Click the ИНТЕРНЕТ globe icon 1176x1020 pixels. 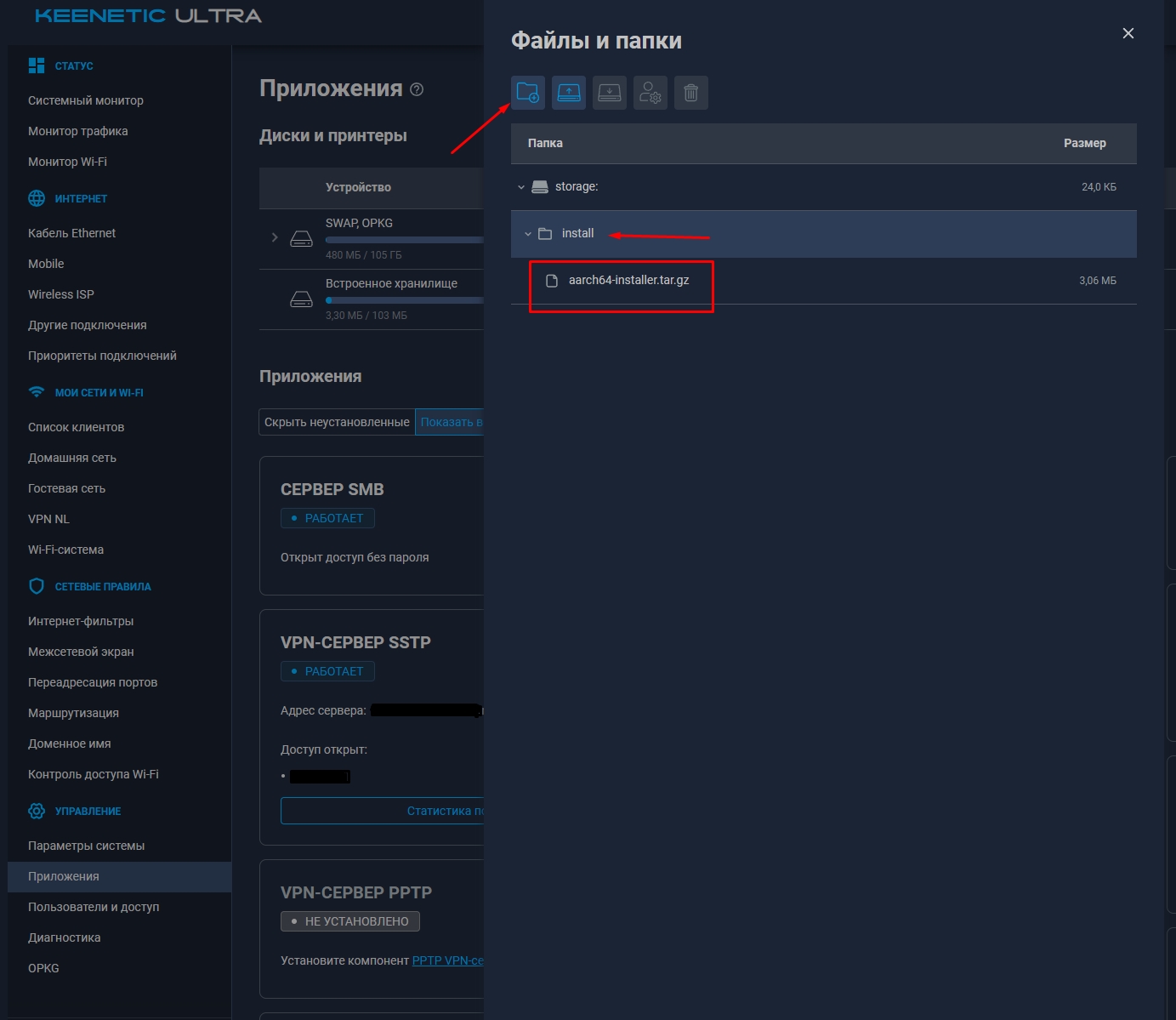pos(36,198)
